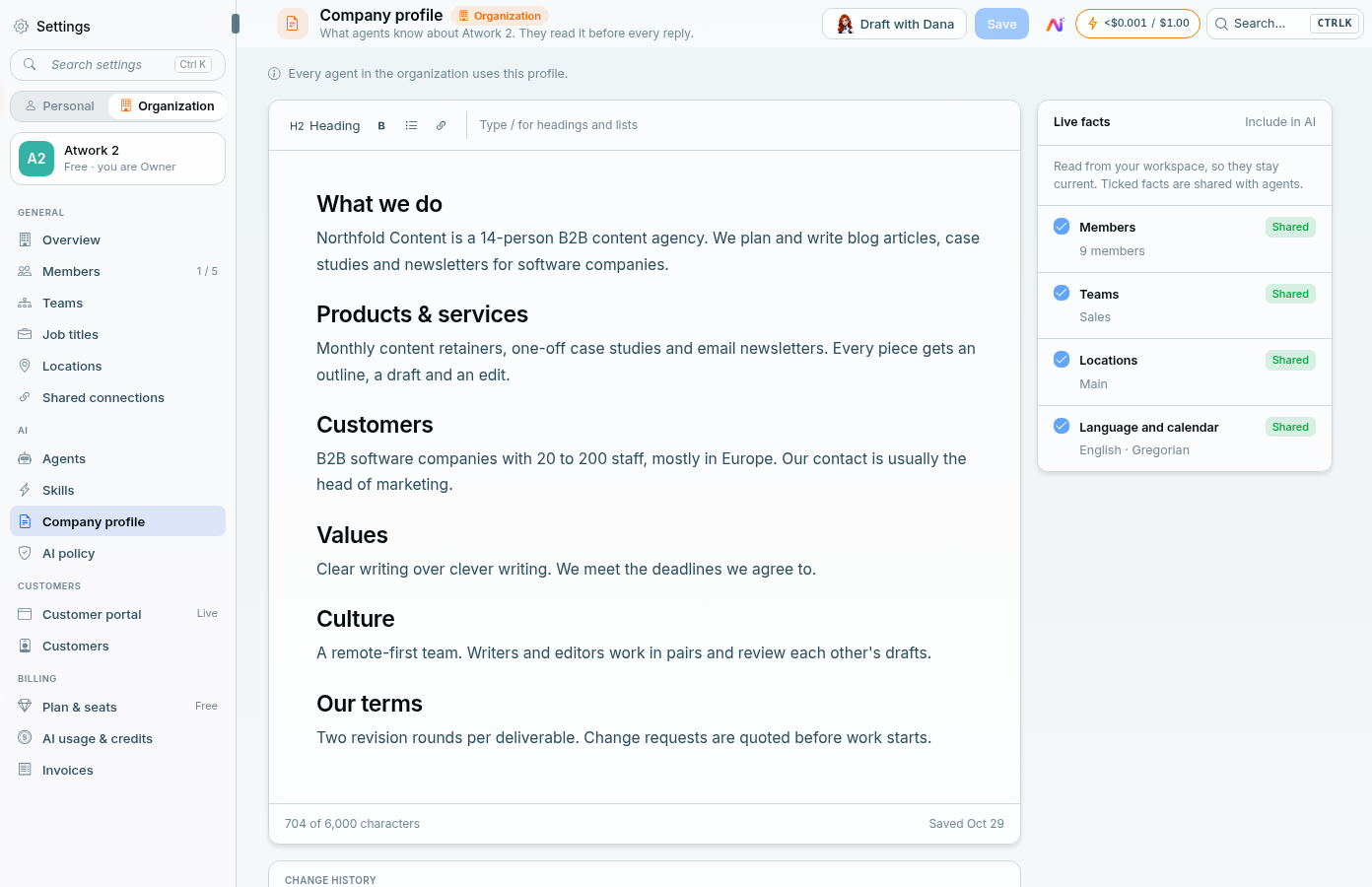Image resolution: width=1372 pixels, height=887 pixels.
Task: Click the Agents robot icon
Action: tap(25, 458)
